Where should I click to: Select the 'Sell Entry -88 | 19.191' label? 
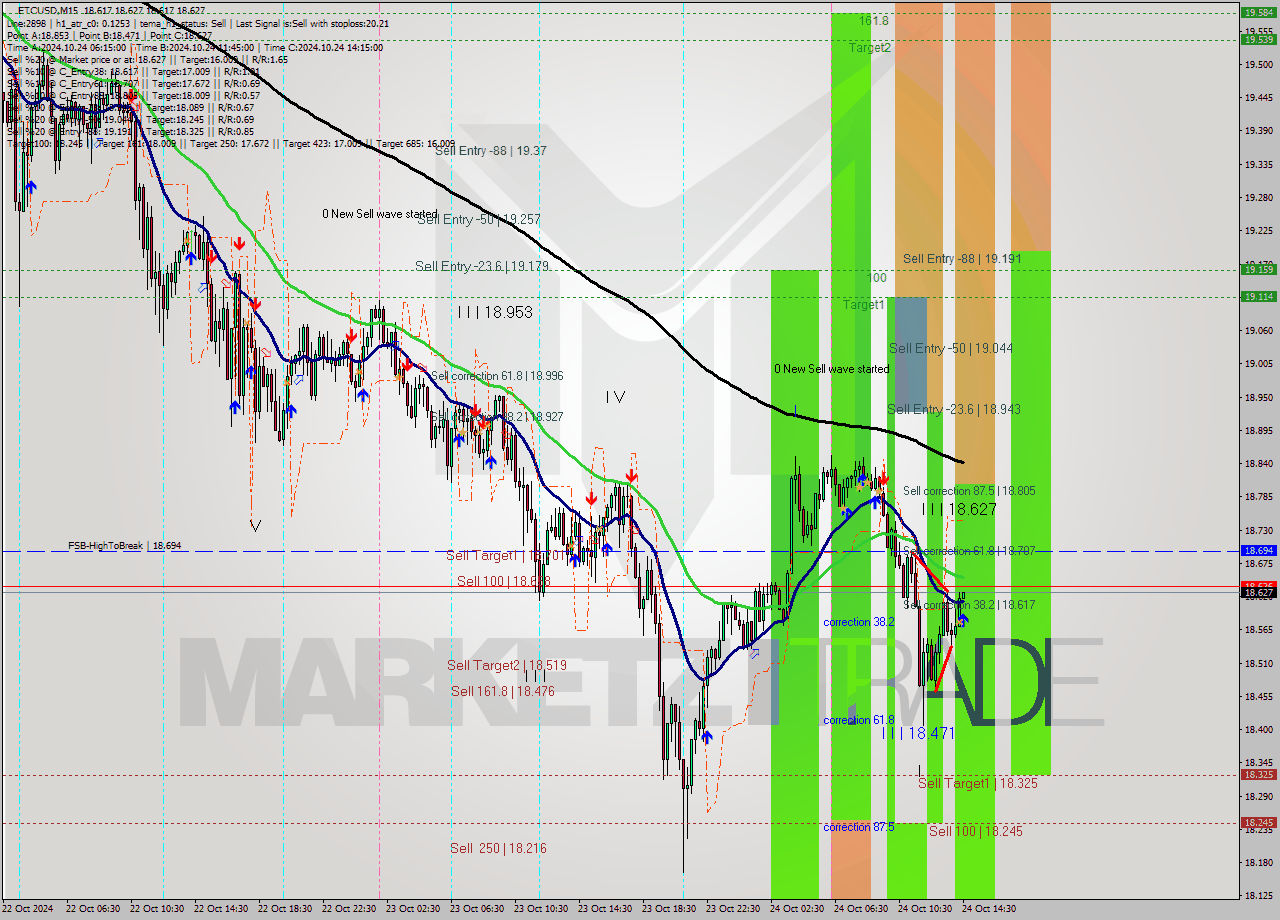962,258
